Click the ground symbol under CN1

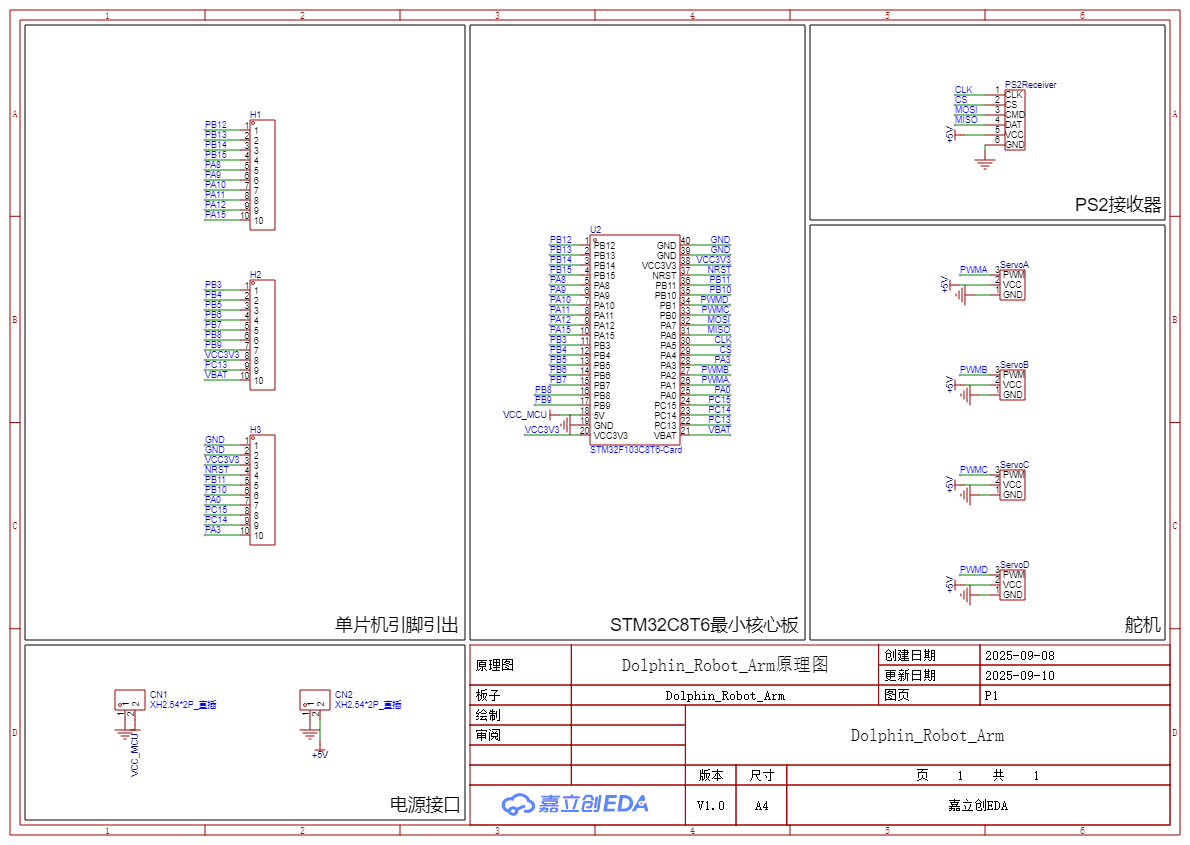(123, 734)
